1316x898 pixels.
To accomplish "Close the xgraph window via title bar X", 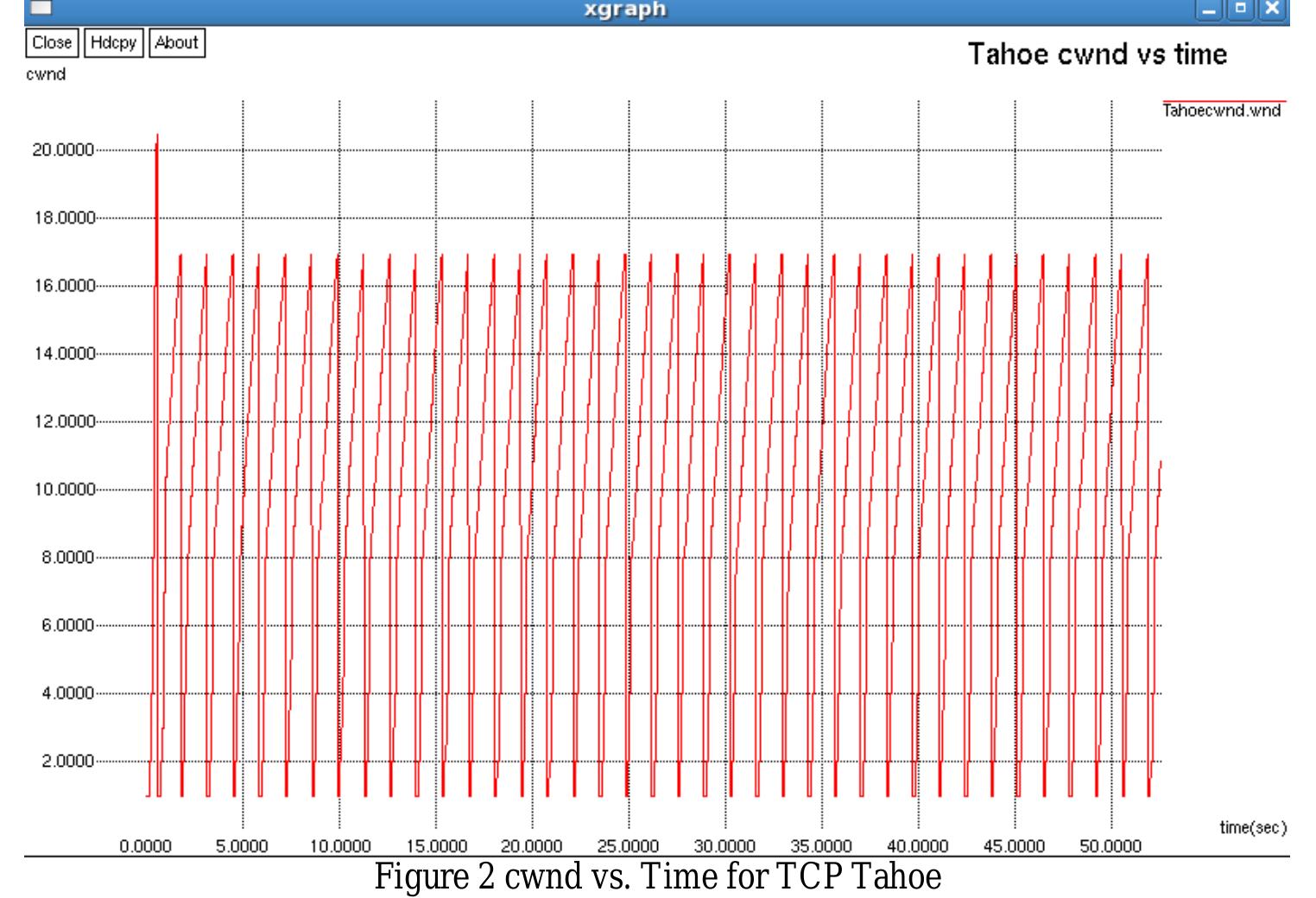I will 1271,9.
